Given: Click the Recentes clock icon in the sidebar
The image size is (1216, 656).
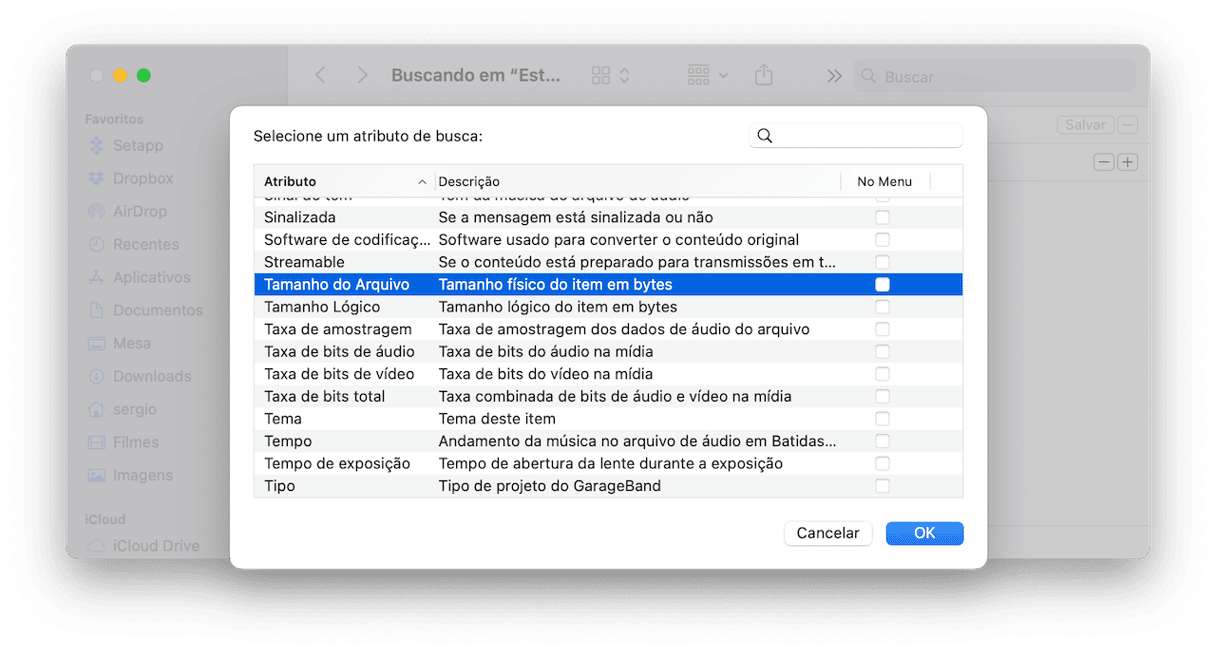Looking at the screenshot, I should [x=96, y=245].
